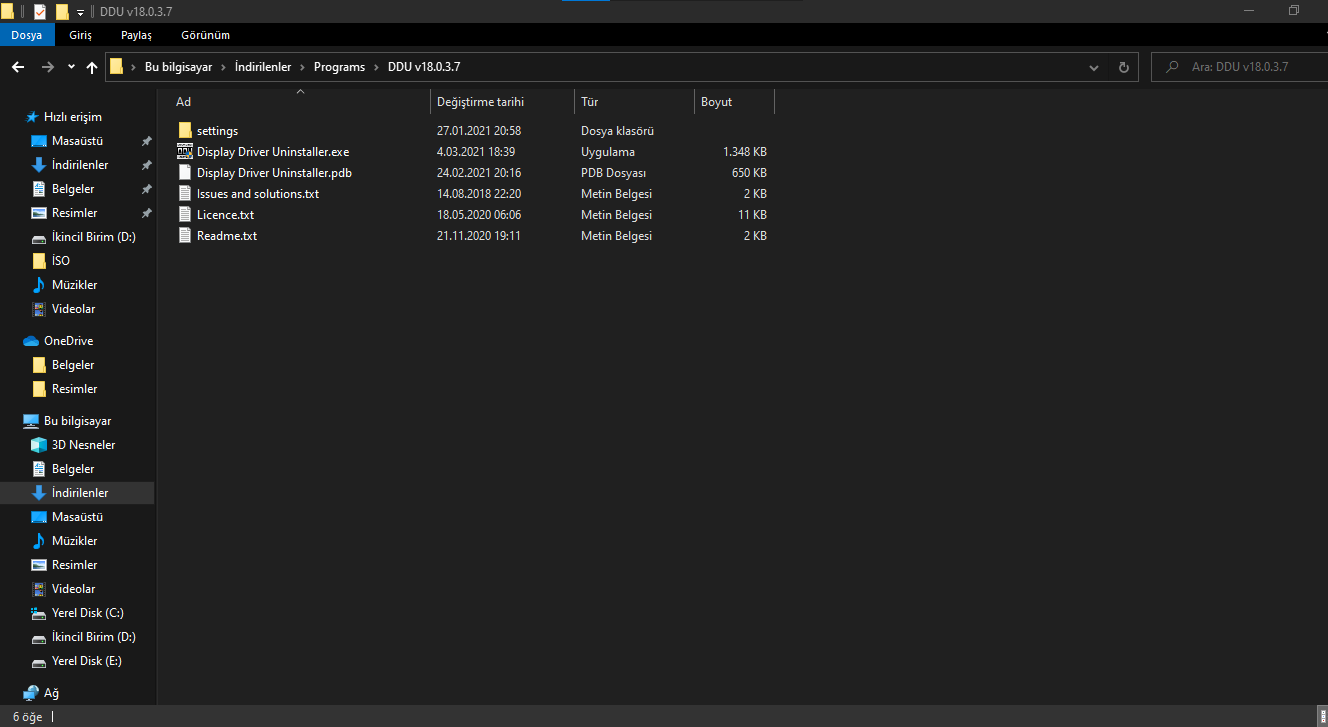Expand the chevron after Bu bilgisayar breadcrumb

(223, 67)
